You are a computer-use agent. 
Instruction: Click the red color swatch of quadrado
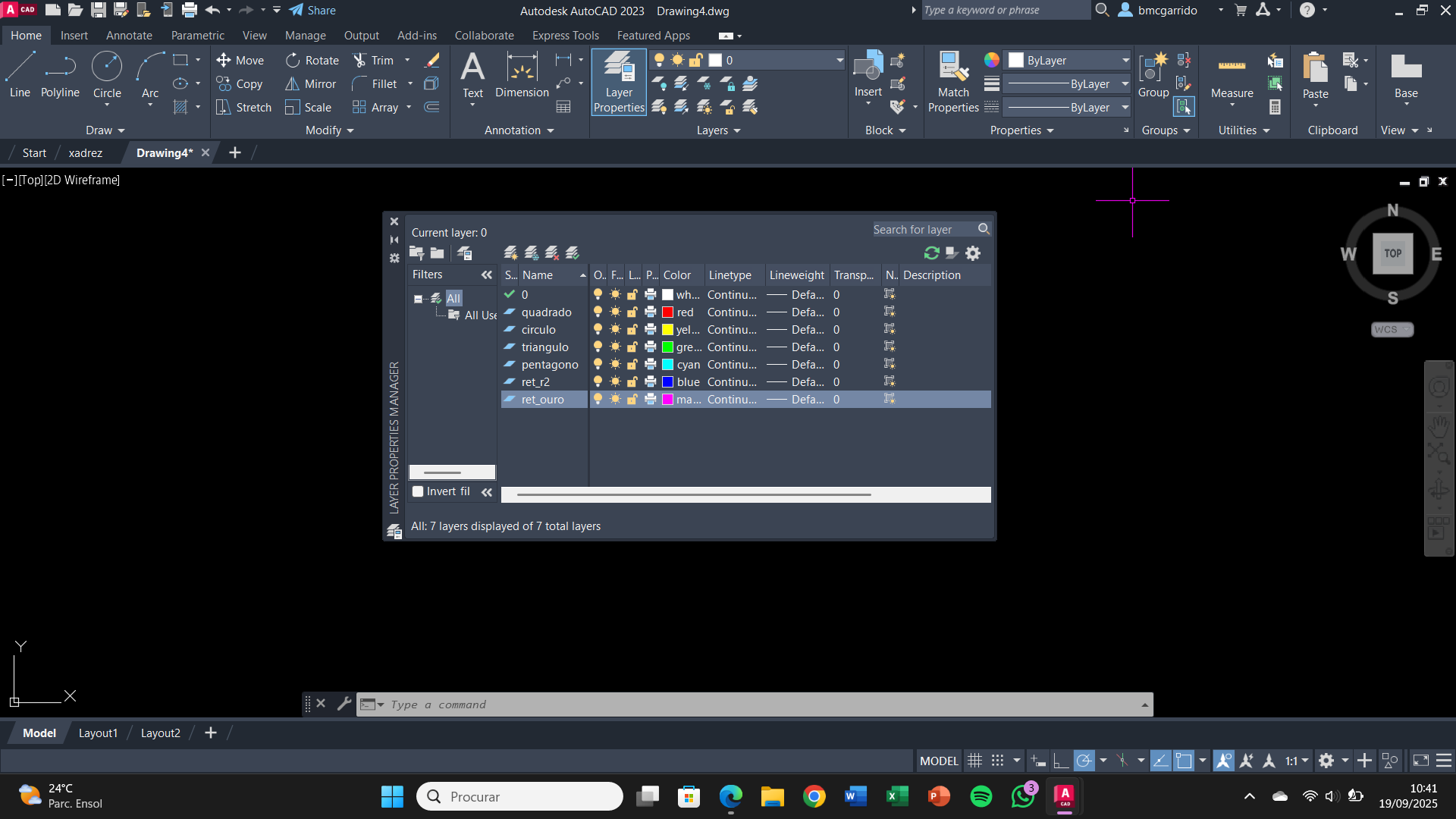pyautogui.click(x=667, y=312)
